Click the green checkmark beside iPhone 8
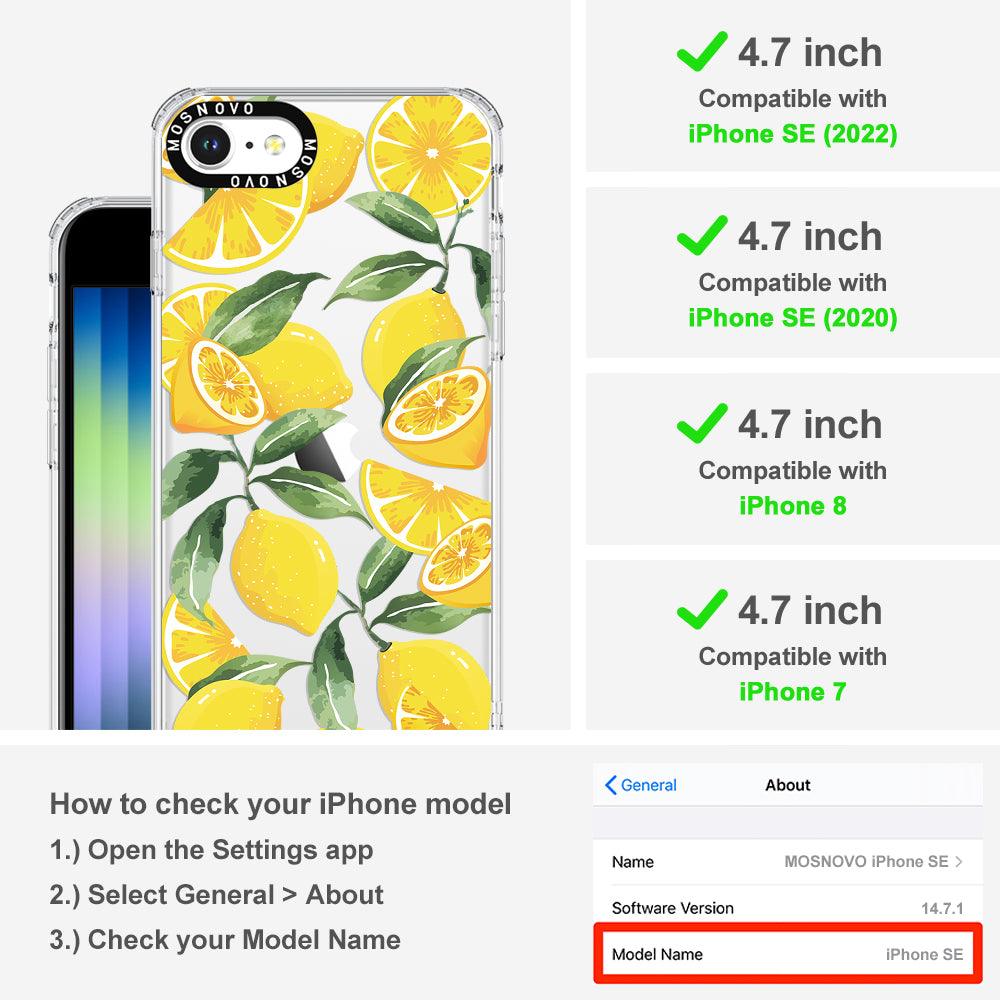Viewport: 1000px width, 1000px height. click(702, 423)
